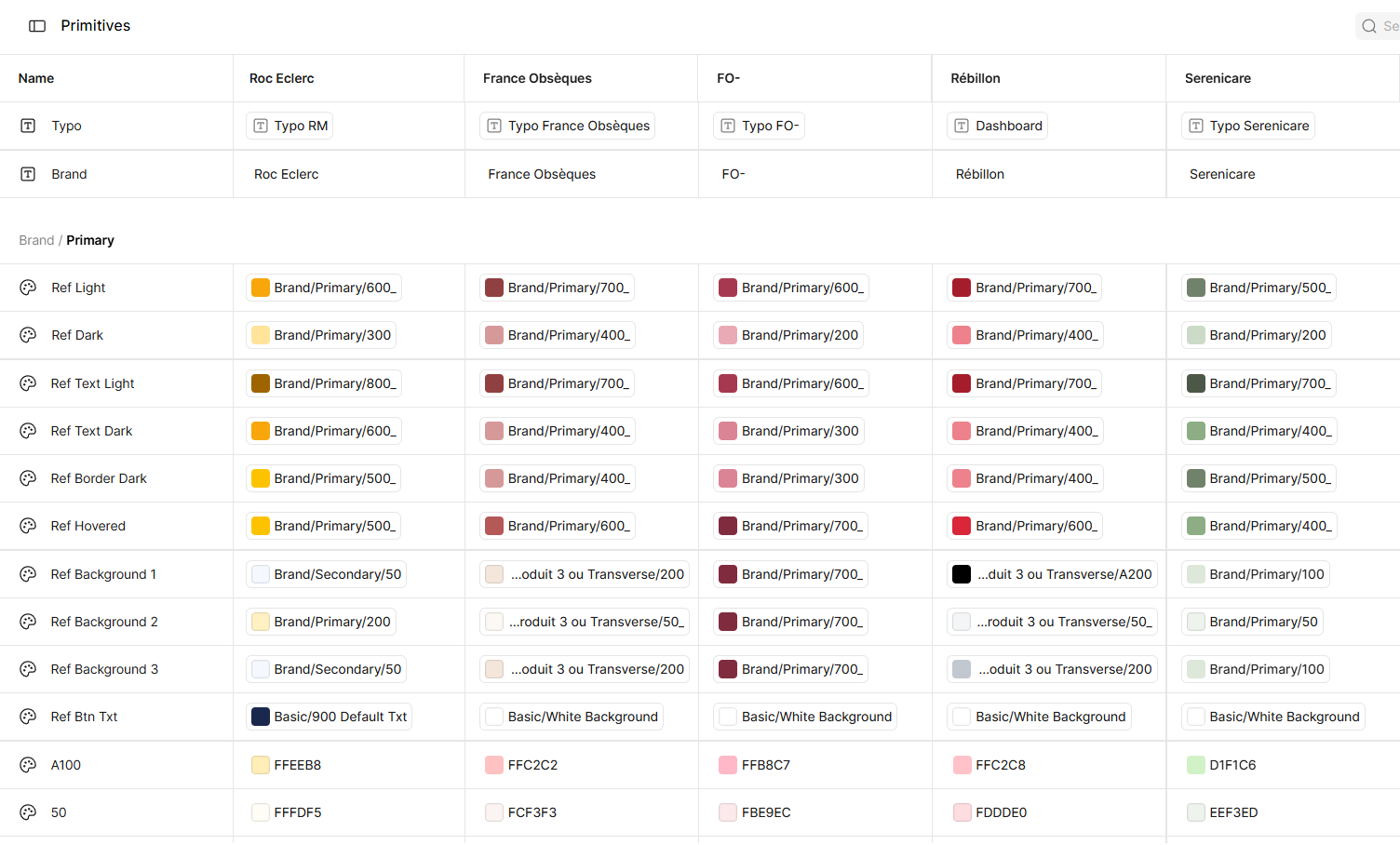Screen dimensions: 1400x845
Task: Click the palette icon of Ref Text Light
Action: (28, 383)
